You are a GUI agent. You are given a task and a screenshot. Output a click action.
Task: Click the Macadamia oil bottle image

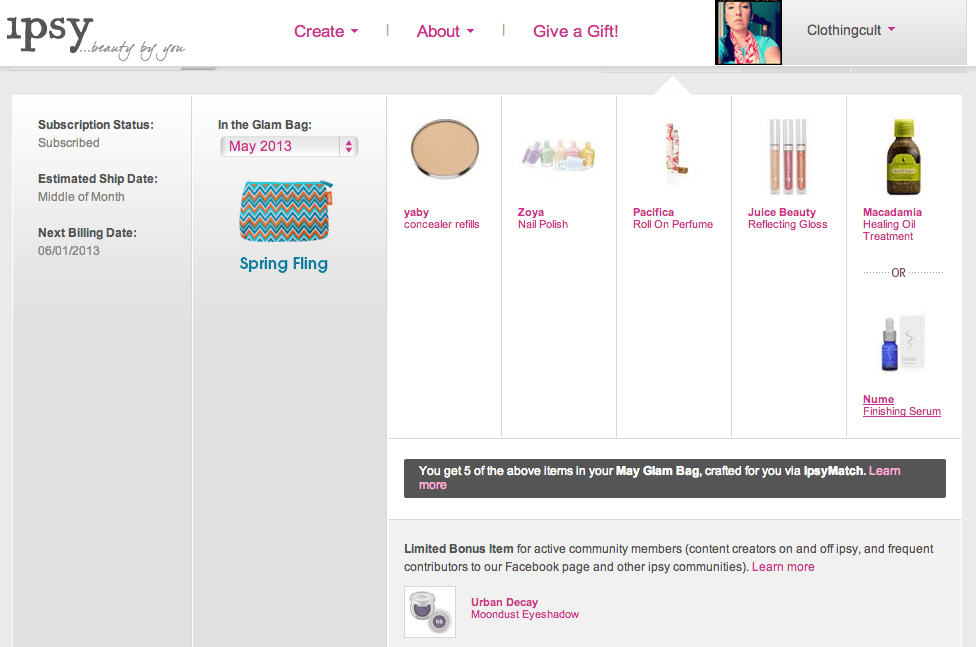tap(902, 157)
